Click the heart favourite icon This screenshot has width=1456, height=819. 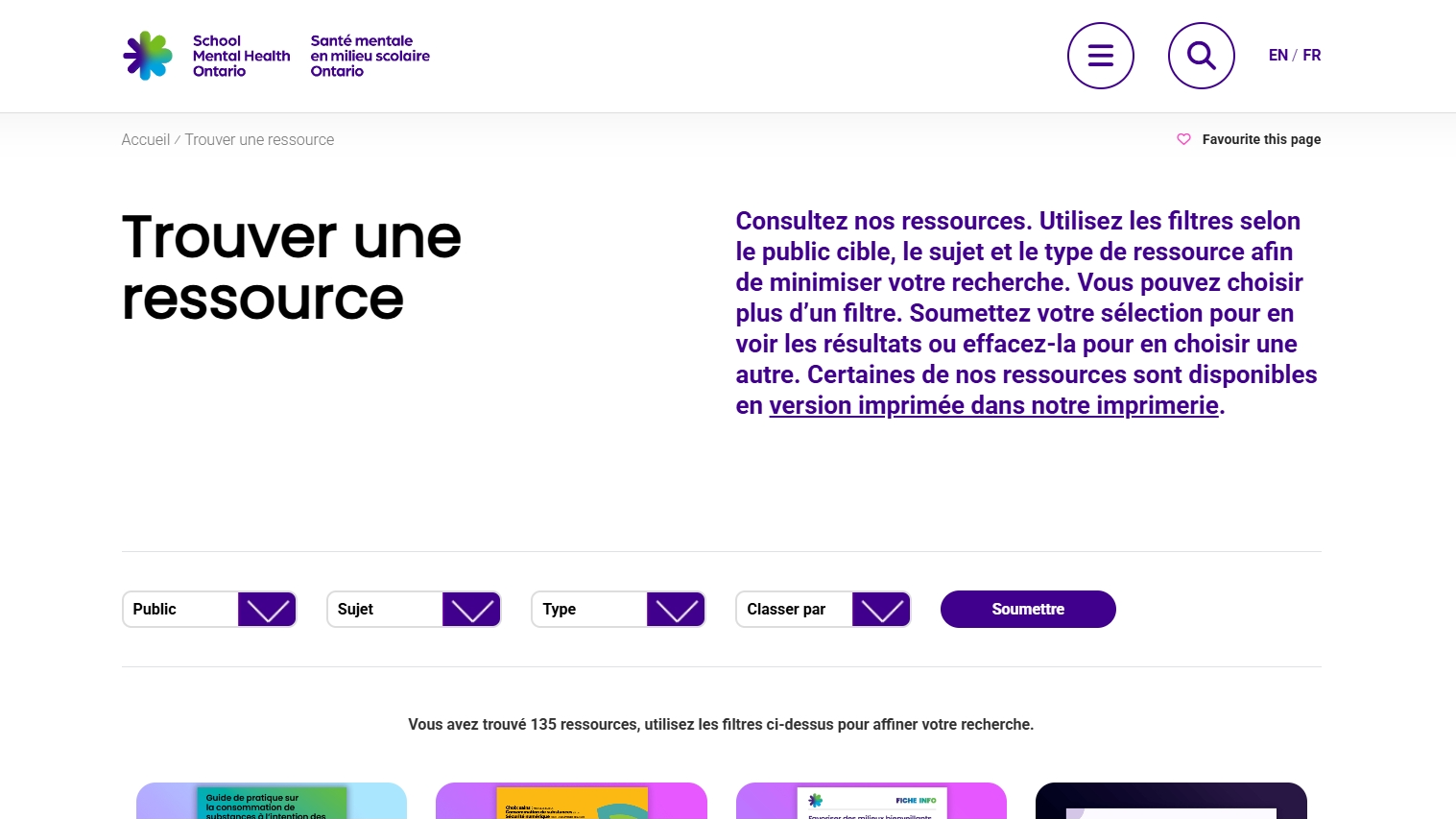pyautogui.click(x=1183, y=139)
